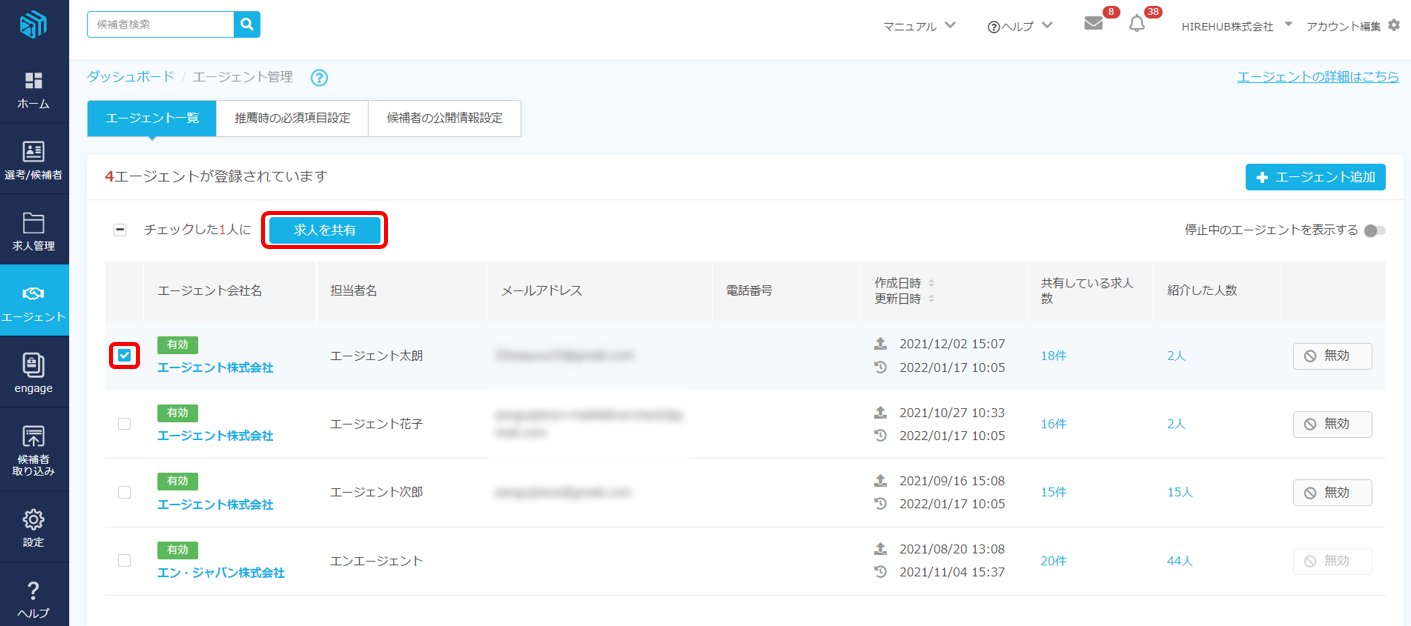The height and width of the screenshot is (626, 1411).
Task: Check the エージェント花子 row checkbox
Action: [124, 424]
